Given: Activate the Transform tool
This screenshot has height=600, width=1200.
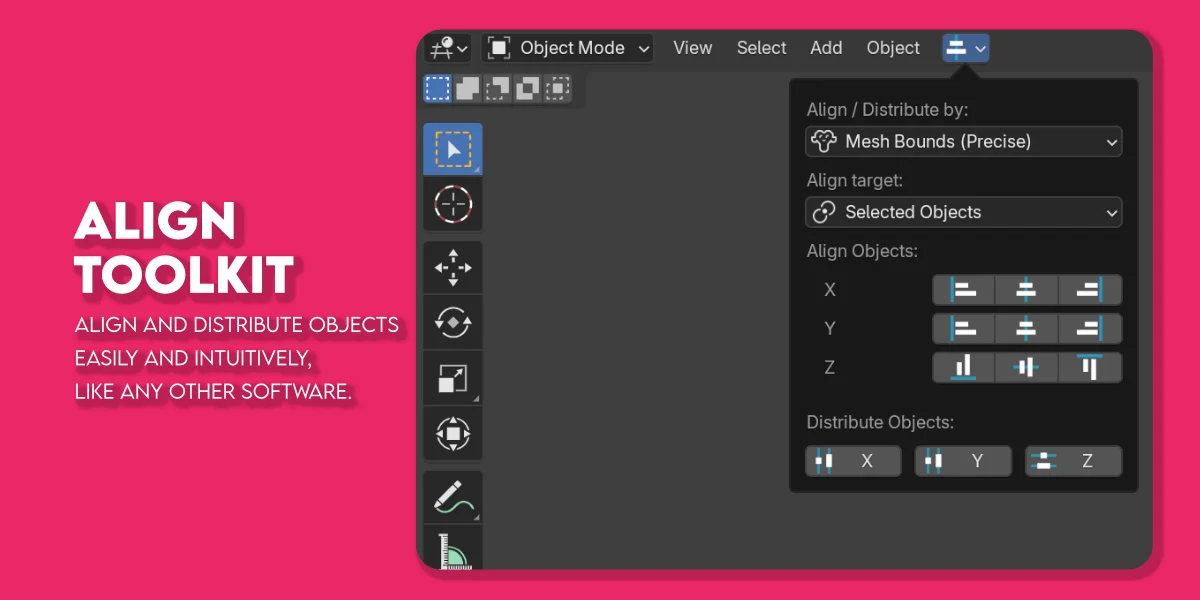Looking at the screenshot, I should click(452, 432).
